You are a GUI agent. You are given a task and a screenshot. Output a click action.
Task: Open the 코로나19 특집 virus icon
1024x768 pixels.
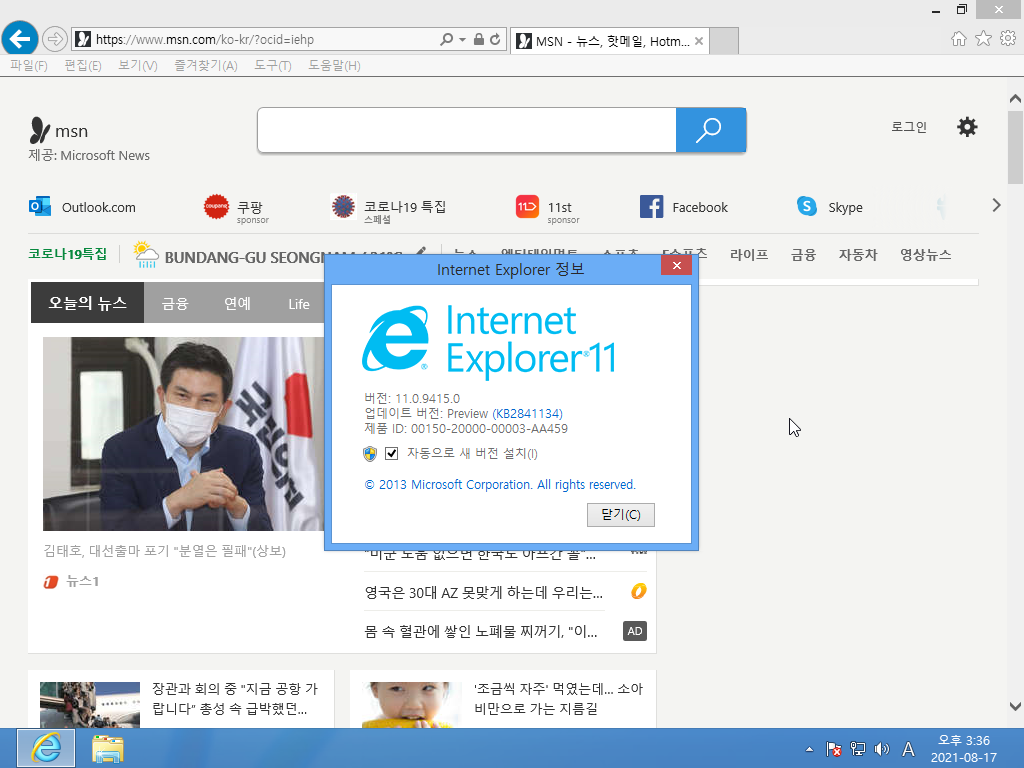point(343,206)
